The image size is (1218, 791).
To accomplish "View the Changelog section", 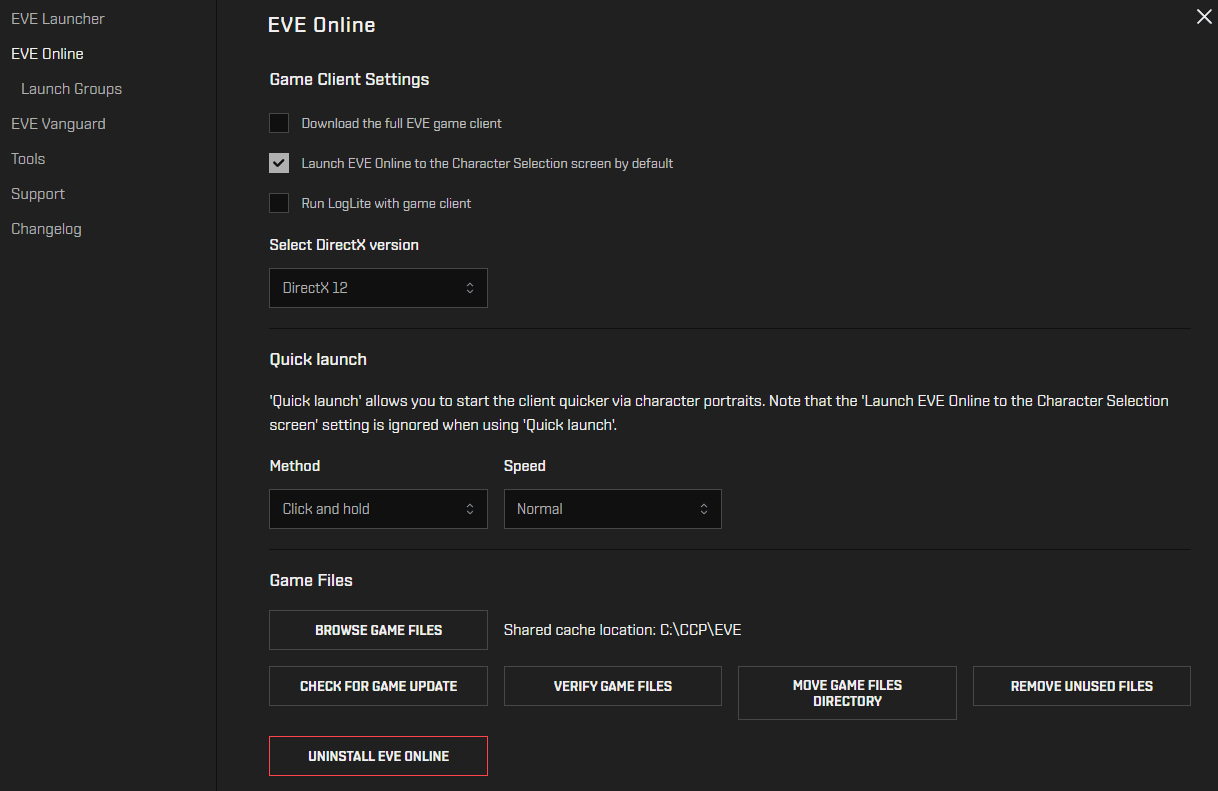I will coord(46,229).
